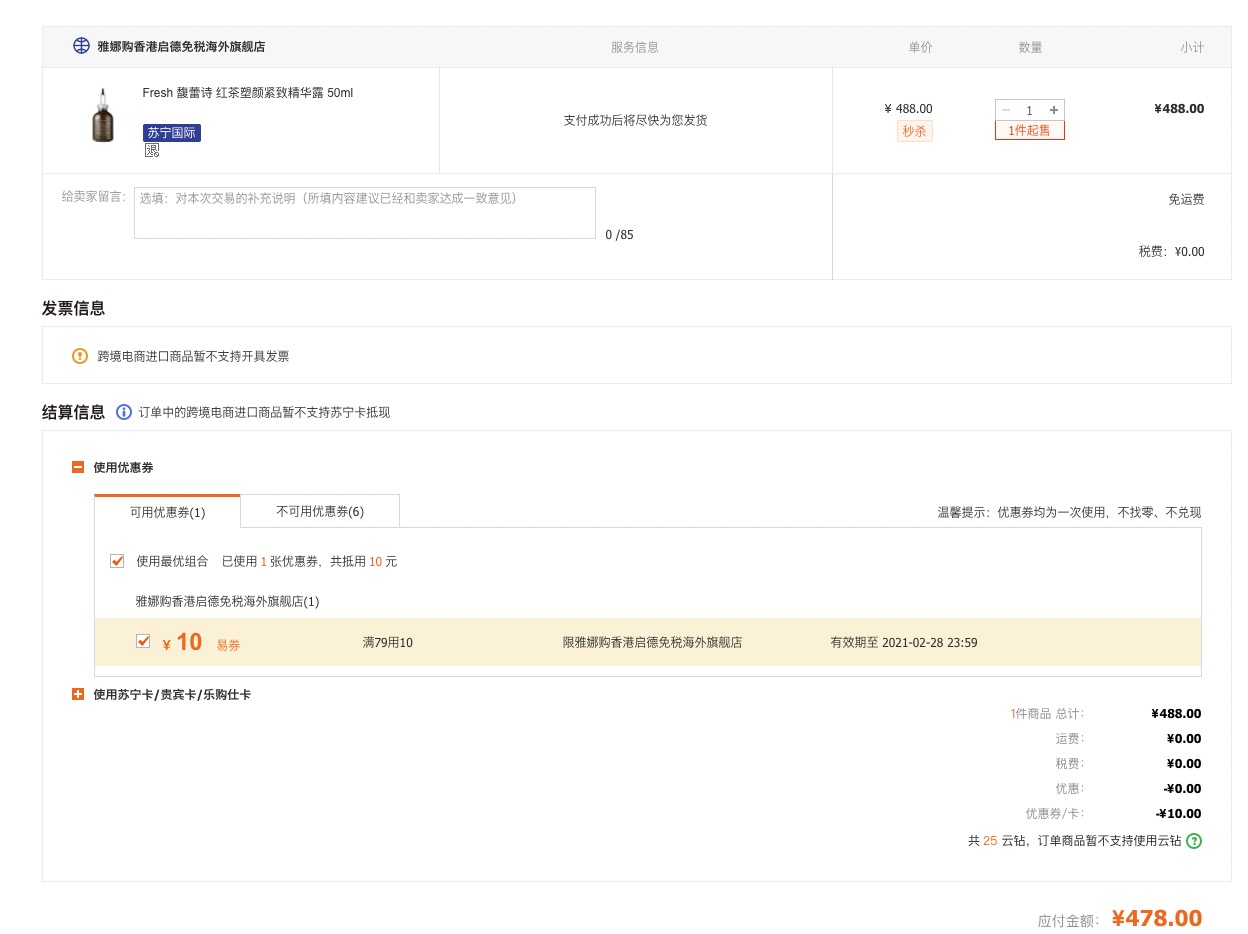Toggle the 使用最优组合 checkbox
Viewport: 1248px width, 934px height.
[117, 561]
